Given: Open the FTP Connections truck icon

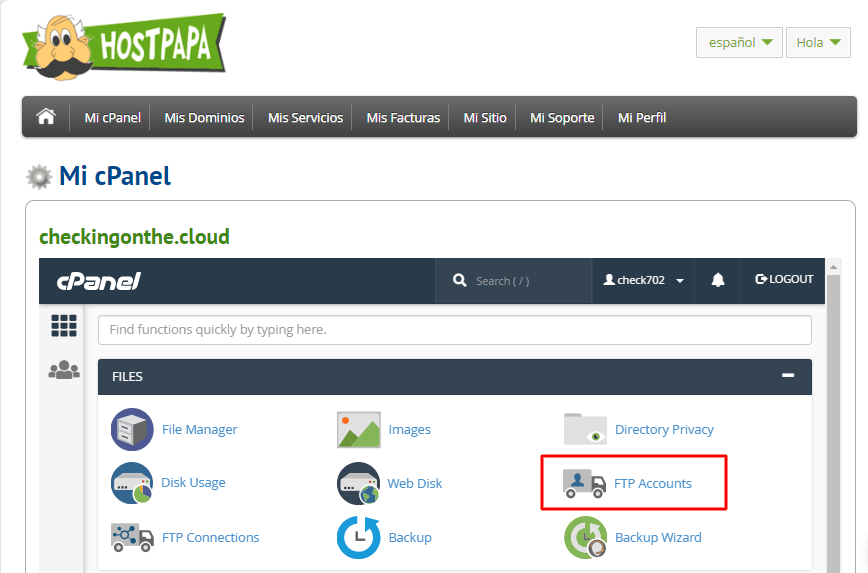Looking at the screenshot, I should tap(132, 537).
